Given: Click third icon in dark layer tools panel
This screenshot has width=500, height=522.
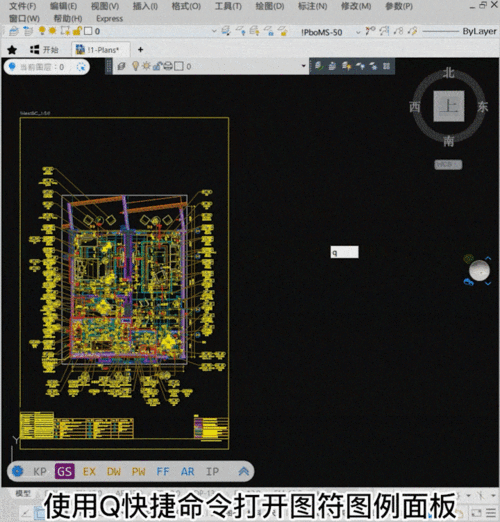Looking at the screenshot, I should [346, 66].
